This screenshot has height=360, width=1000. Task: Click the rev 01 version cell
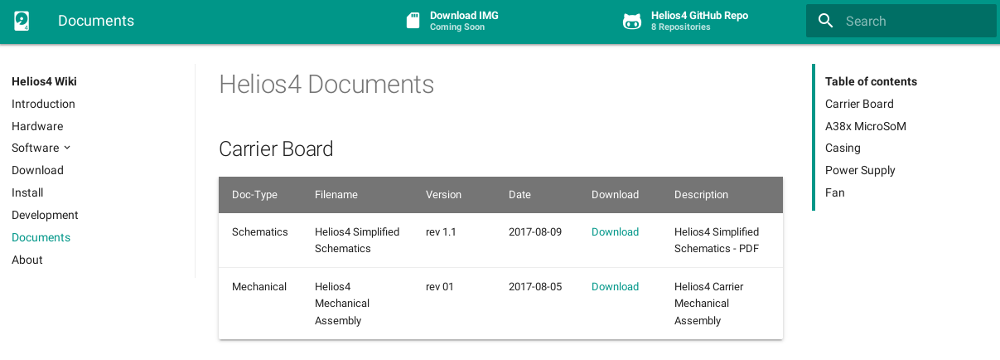click(x=439, y=287)
